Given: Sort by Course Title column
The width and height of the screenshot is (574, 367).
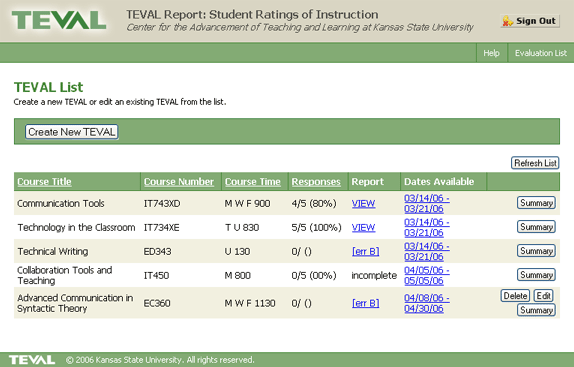Looking at the screenshot, I should (x=44, y=182).
